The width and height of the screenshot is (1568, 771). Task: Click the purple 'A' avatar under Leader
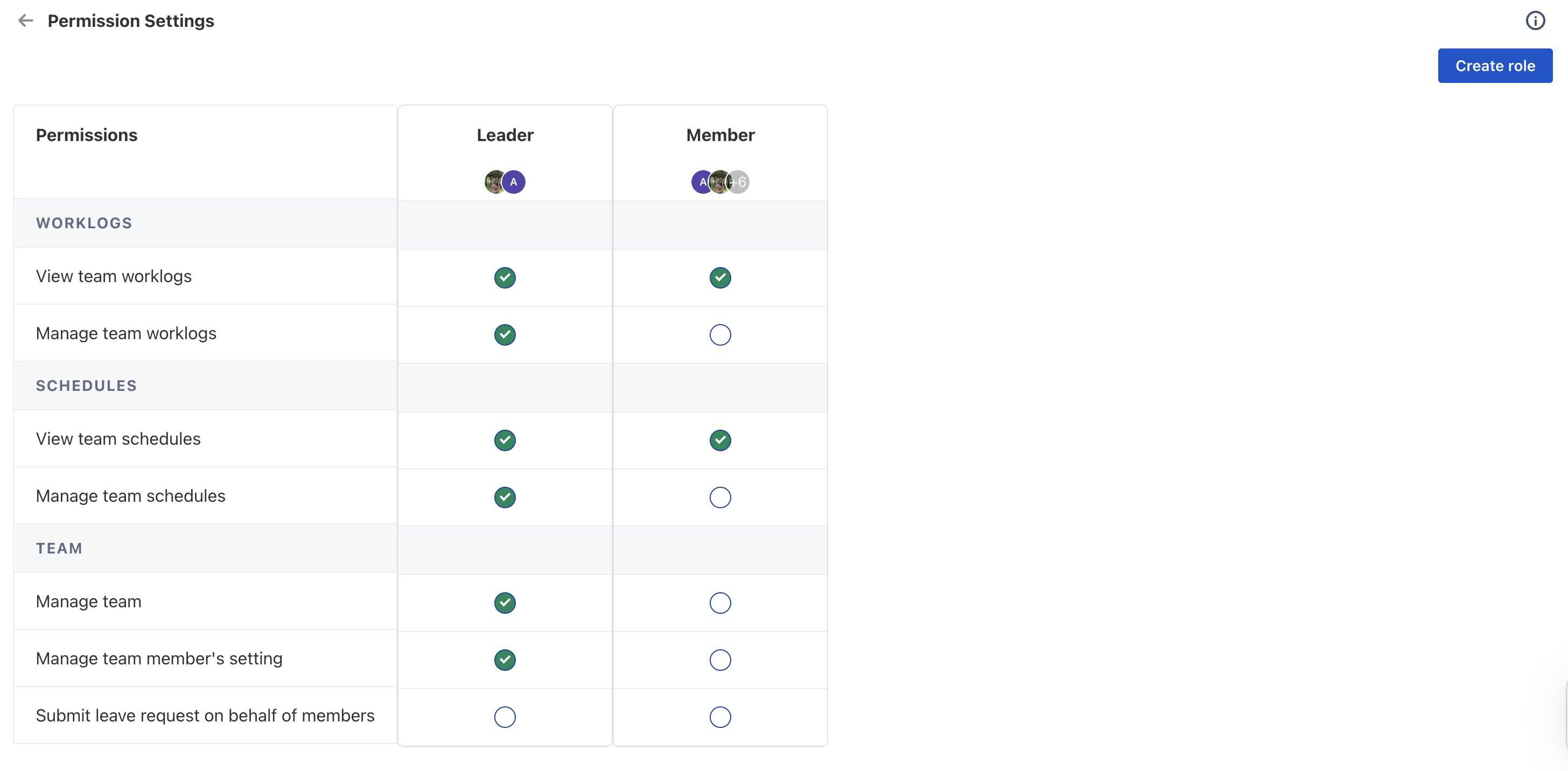(x=514, y=182)
